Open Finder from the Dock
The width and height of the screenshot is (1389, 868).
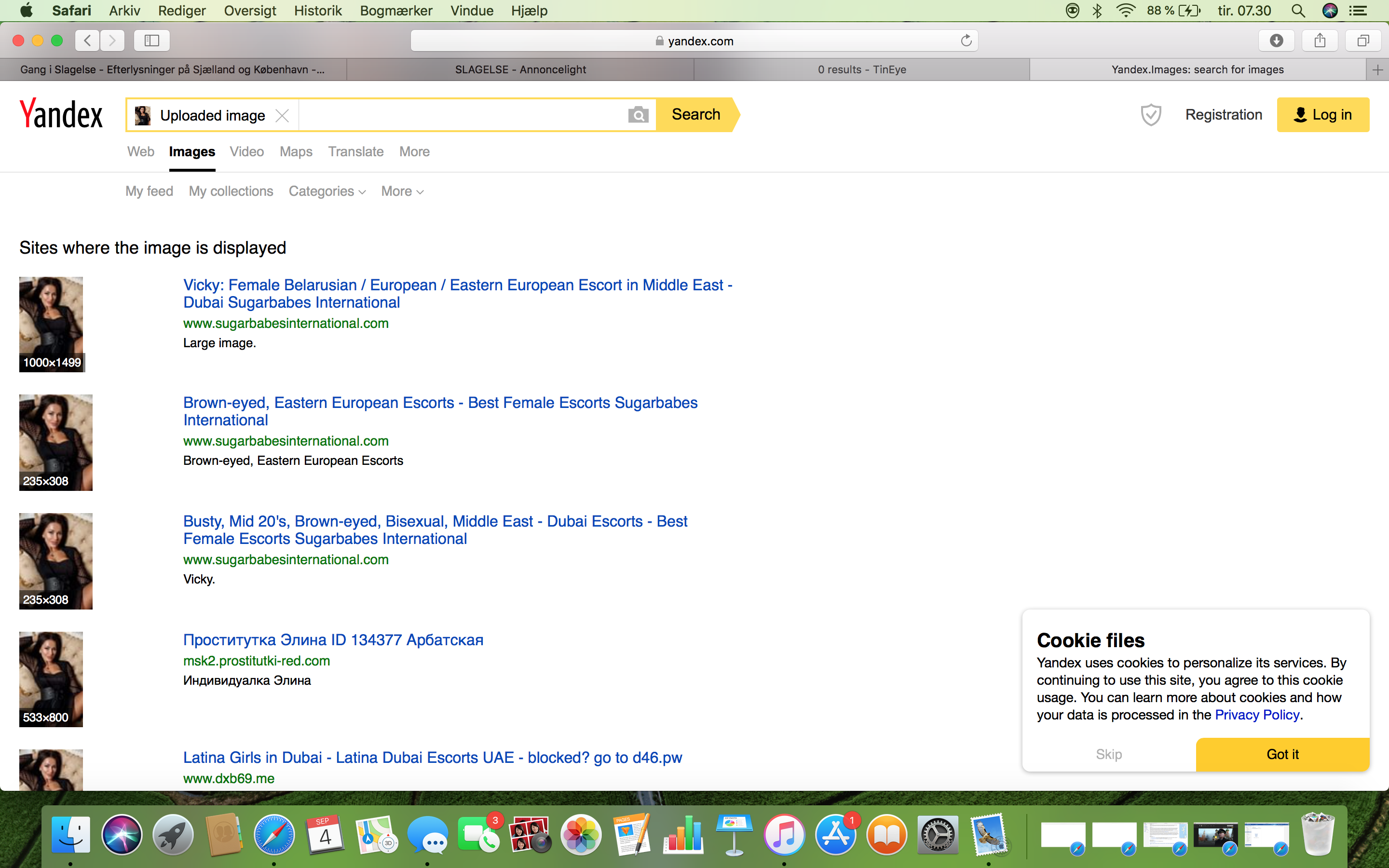[70, 834]
